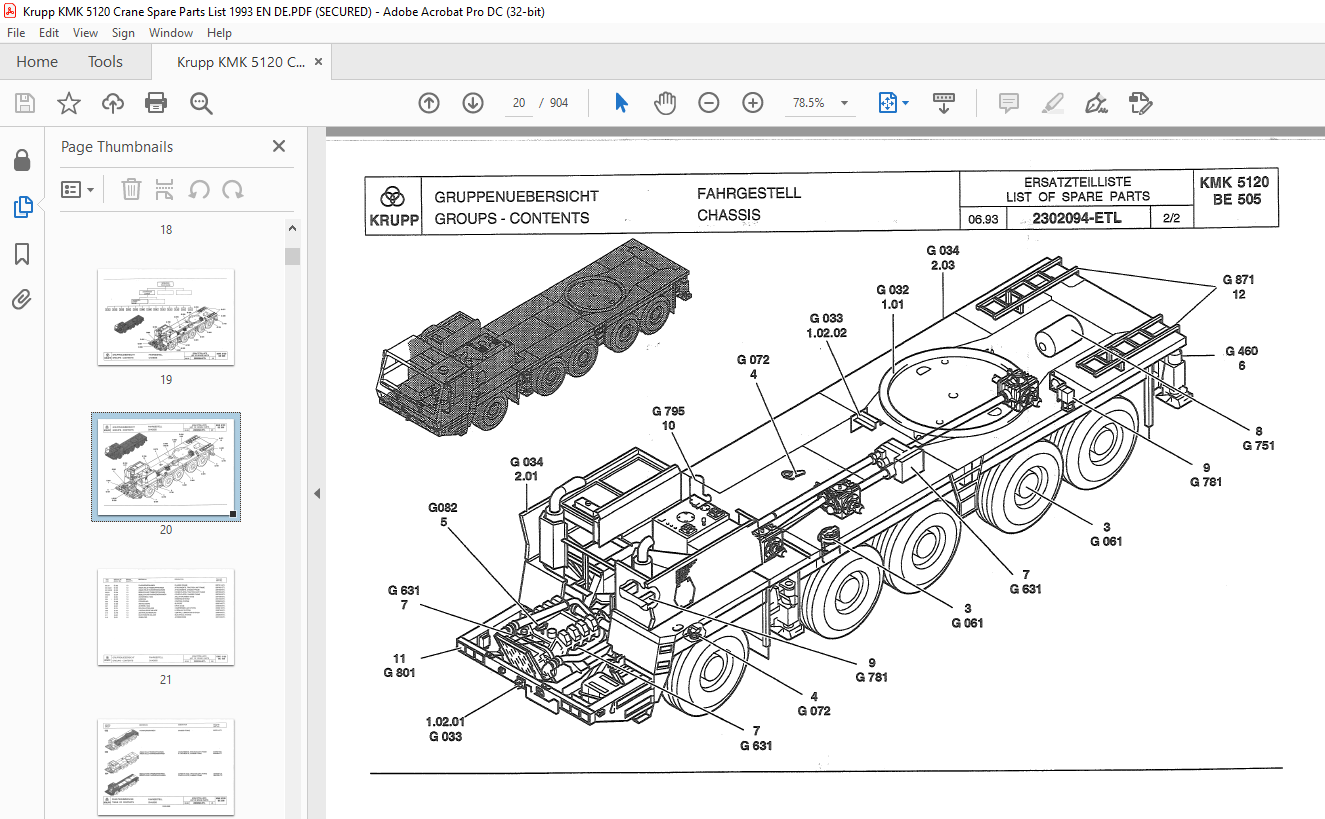
Task: Click the G 801 part label
Action: coord(399,673)
